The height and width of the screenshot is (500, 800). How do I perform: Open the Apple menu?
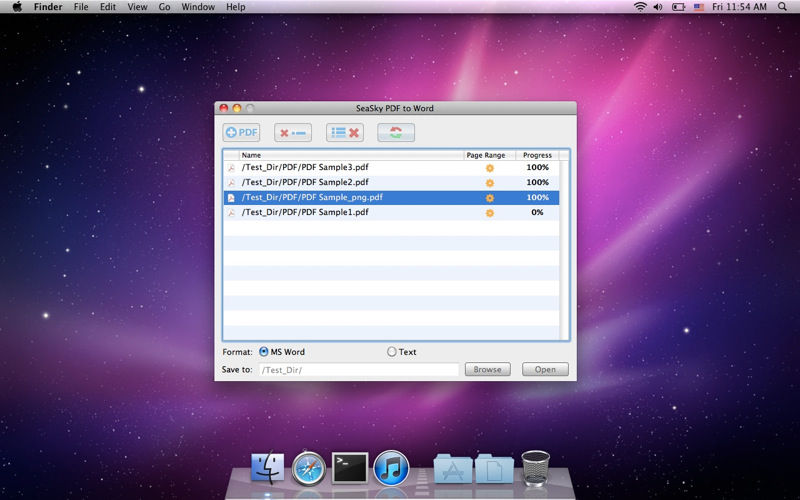tap(17, 7)
